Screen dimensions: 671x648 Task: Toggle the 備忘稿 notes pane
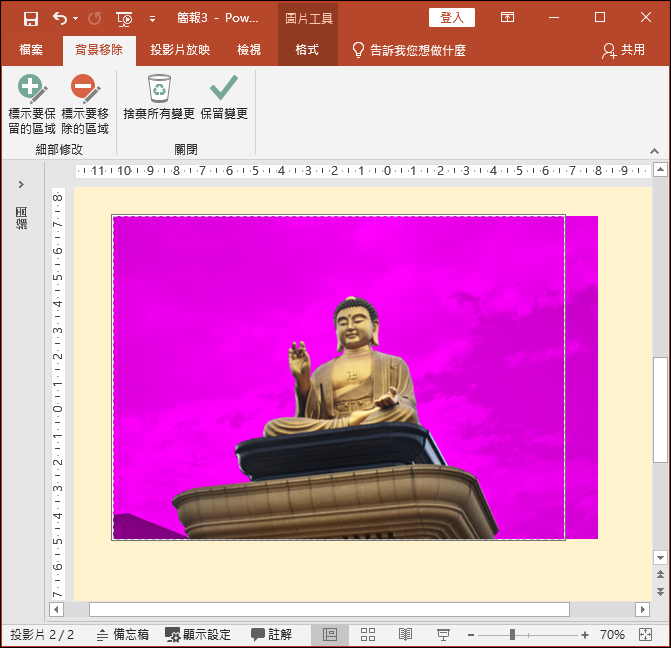122,634
